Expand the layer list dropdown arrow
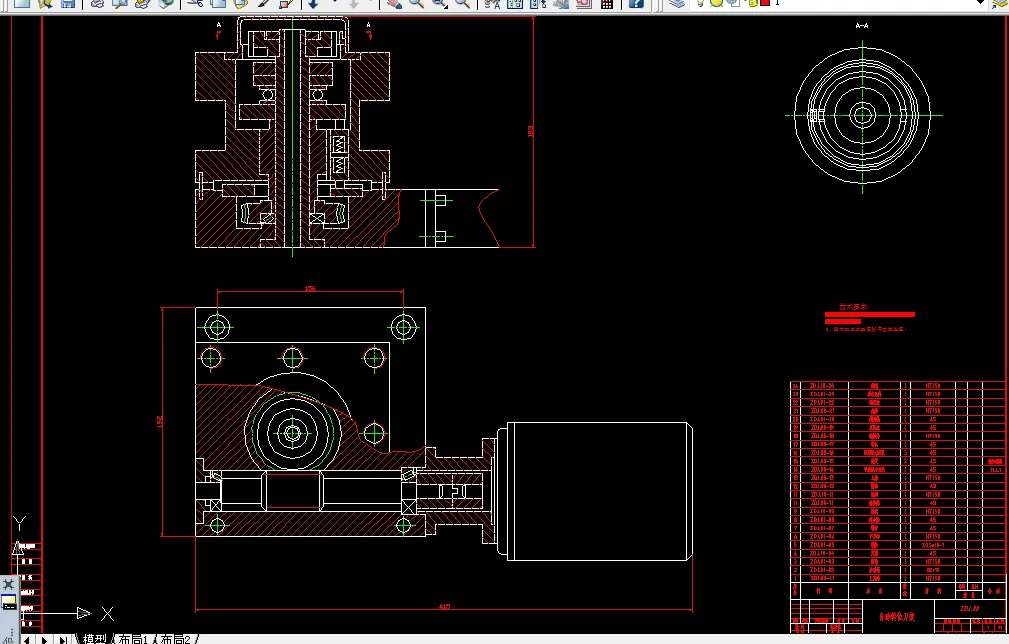This screenshot has height=644, width=1009. pyautogui.click(x=981, y=3)
